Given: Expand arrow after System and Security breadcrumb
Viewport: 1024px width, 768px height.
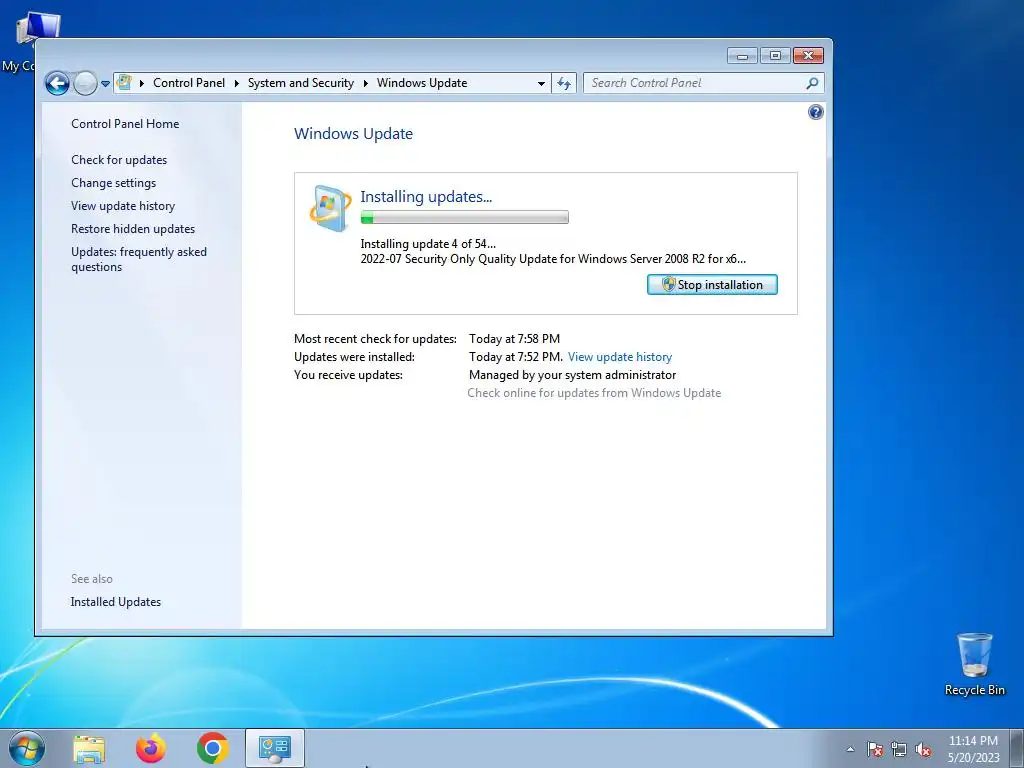Looking at the screenshot, I should click(365, 83).
